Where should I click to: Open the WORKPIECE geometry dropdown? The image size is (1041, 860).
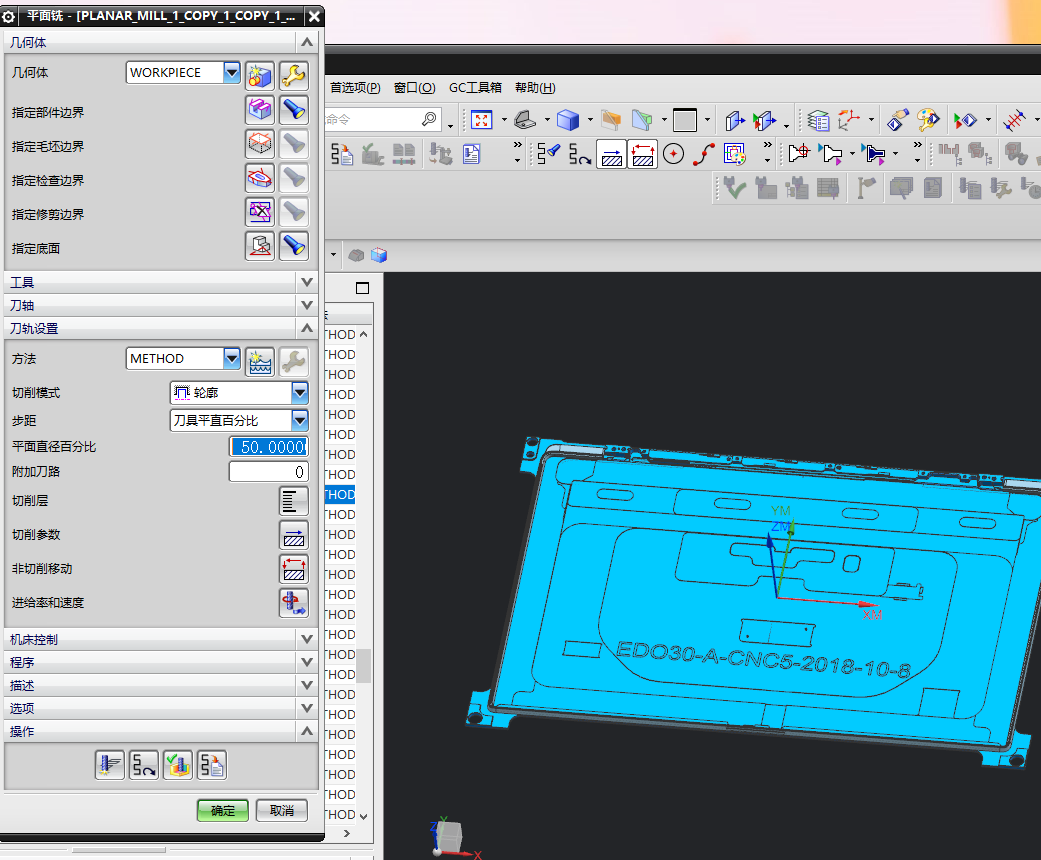[x=232, y=73]
